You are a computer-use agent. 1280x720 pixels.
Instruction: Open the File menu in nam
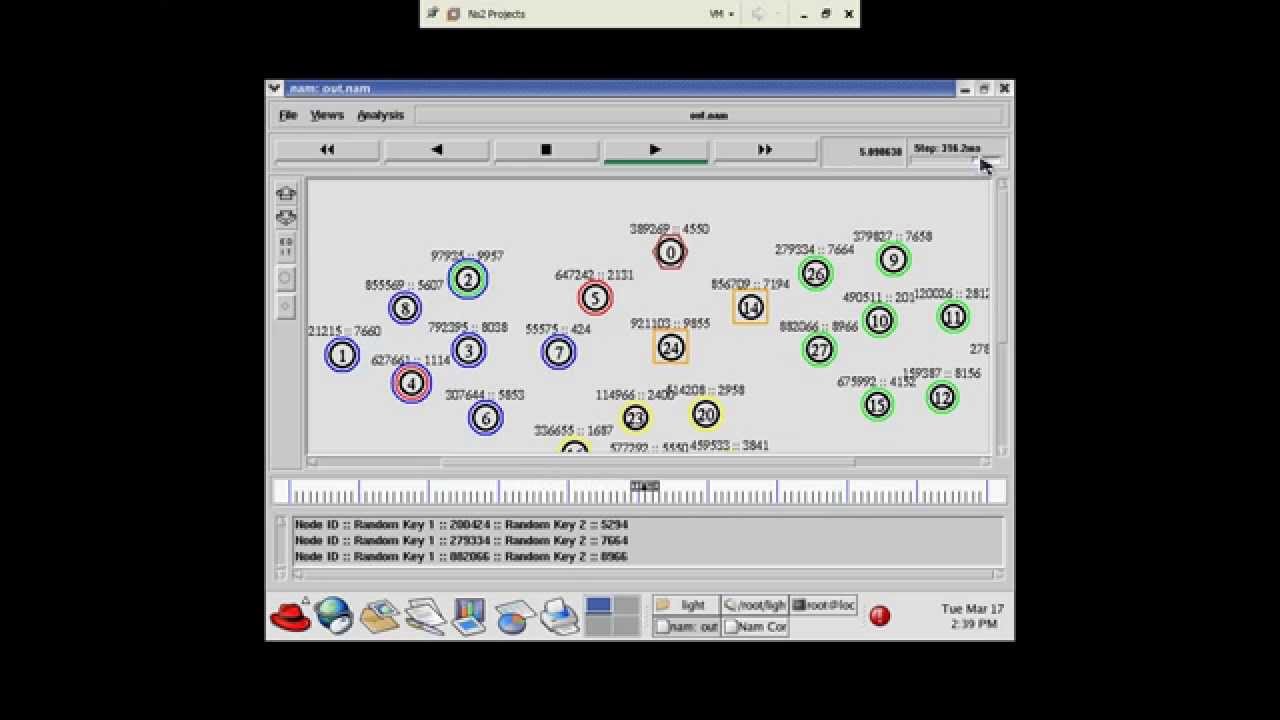tap(288, 115)
